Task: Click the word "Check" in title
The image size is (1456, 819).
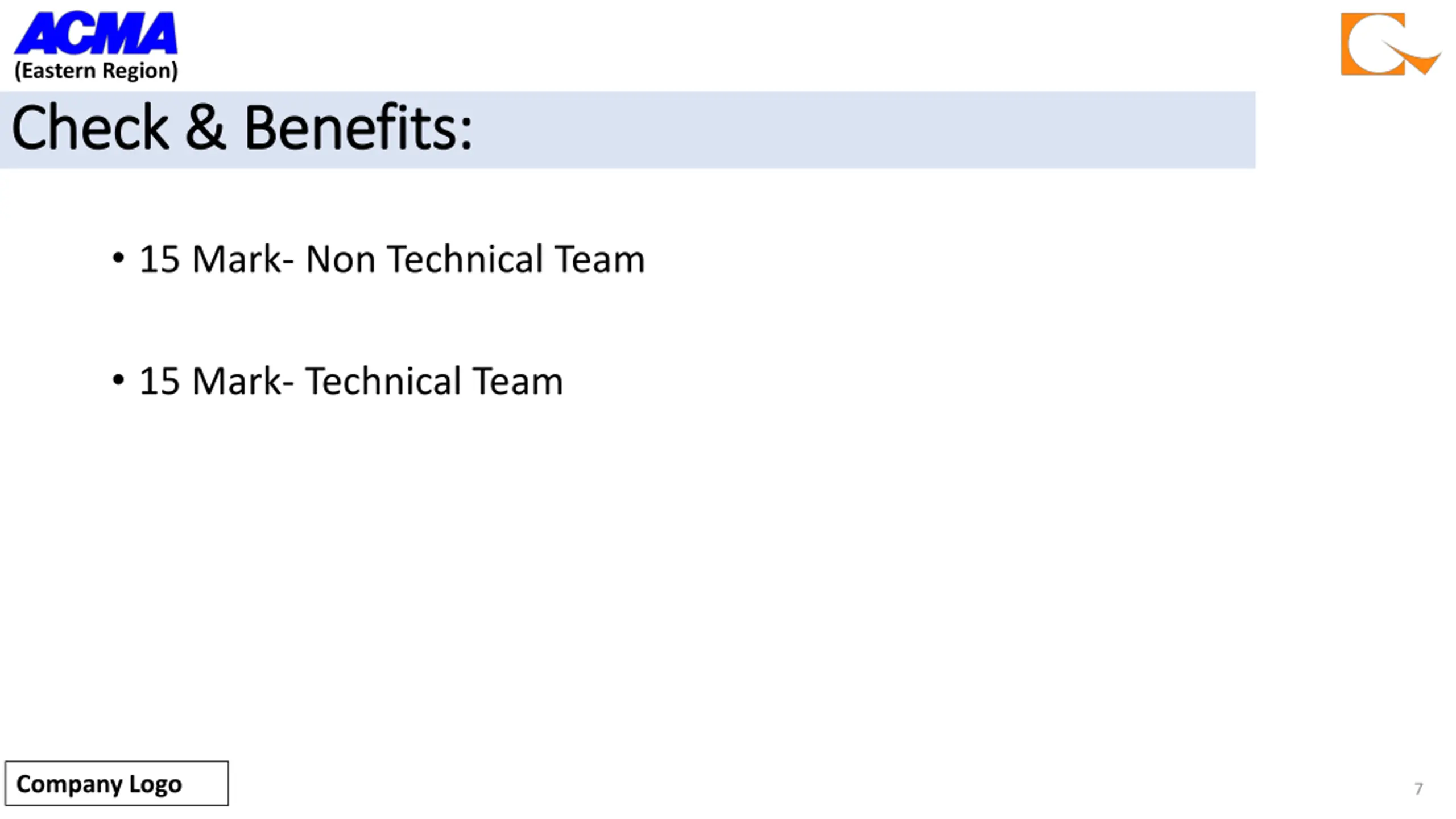Action: [90, 129]
